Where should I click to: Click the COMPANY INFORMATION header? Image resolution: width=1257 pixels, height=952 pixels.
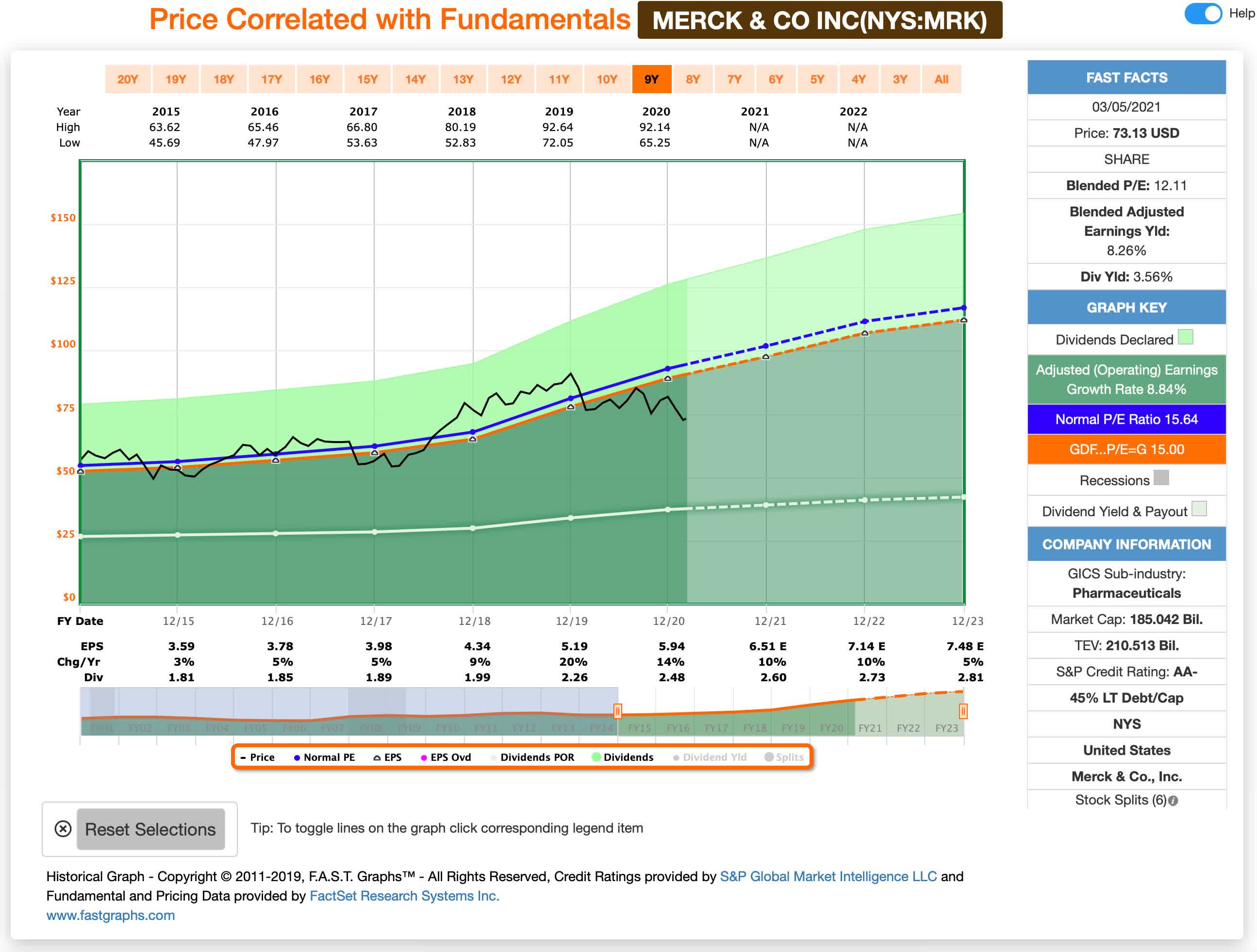tap(1126, 544)
